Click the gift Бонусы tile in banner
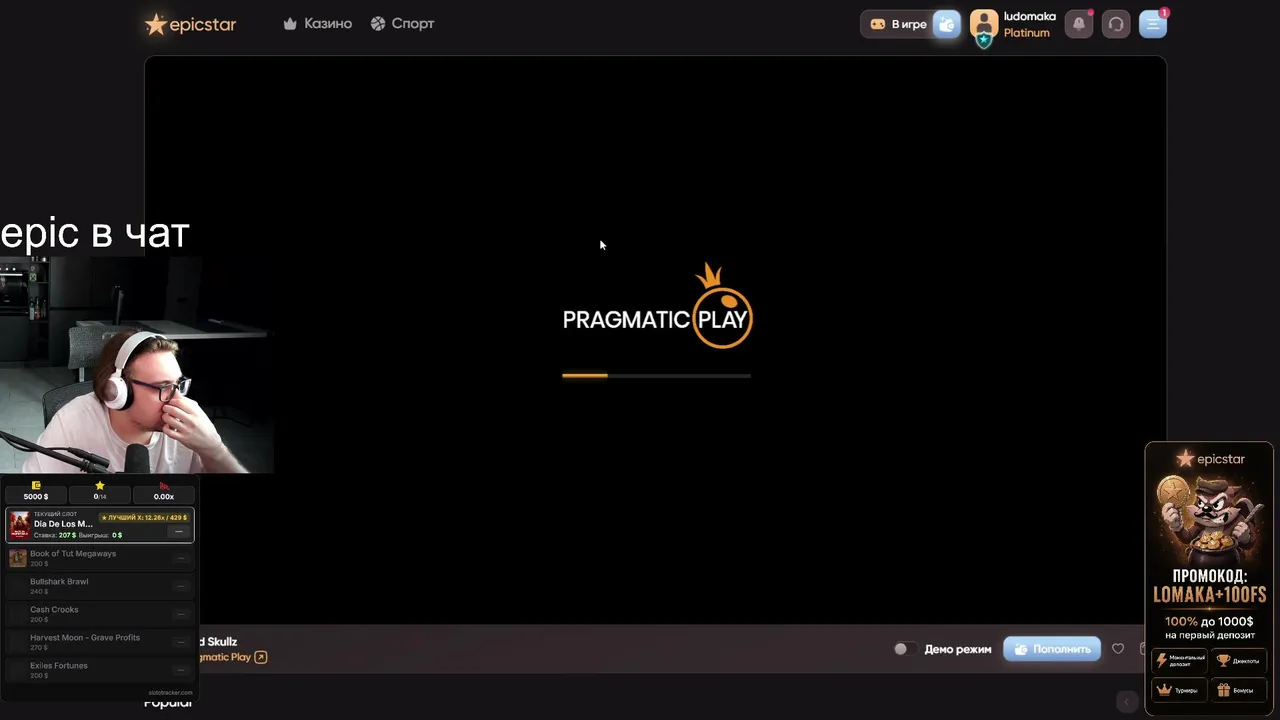This screenshot has height=720, width=1280. [1238, 690]
